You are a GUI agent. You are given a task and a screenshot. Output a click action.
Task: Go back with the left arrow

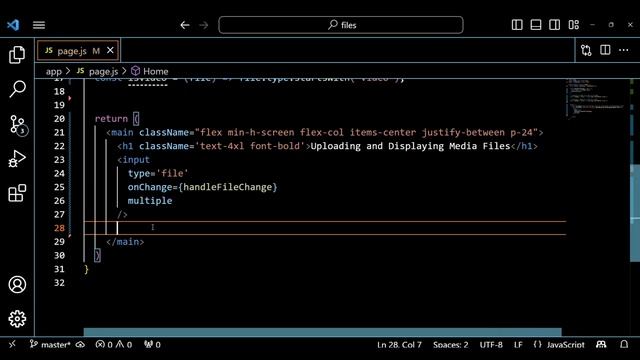[x=185, y=25]
